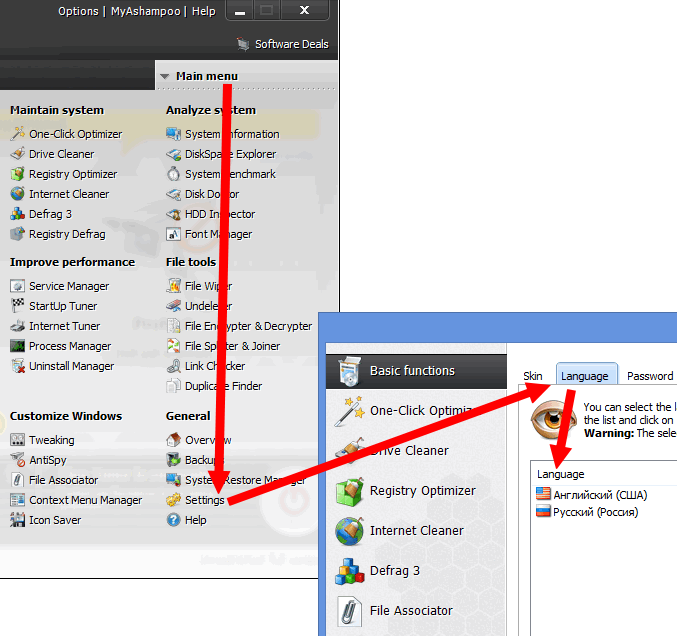The width and height of the screenshot is (677, 636).
Task: Switch to the Password tab
Action: point(650,376)
